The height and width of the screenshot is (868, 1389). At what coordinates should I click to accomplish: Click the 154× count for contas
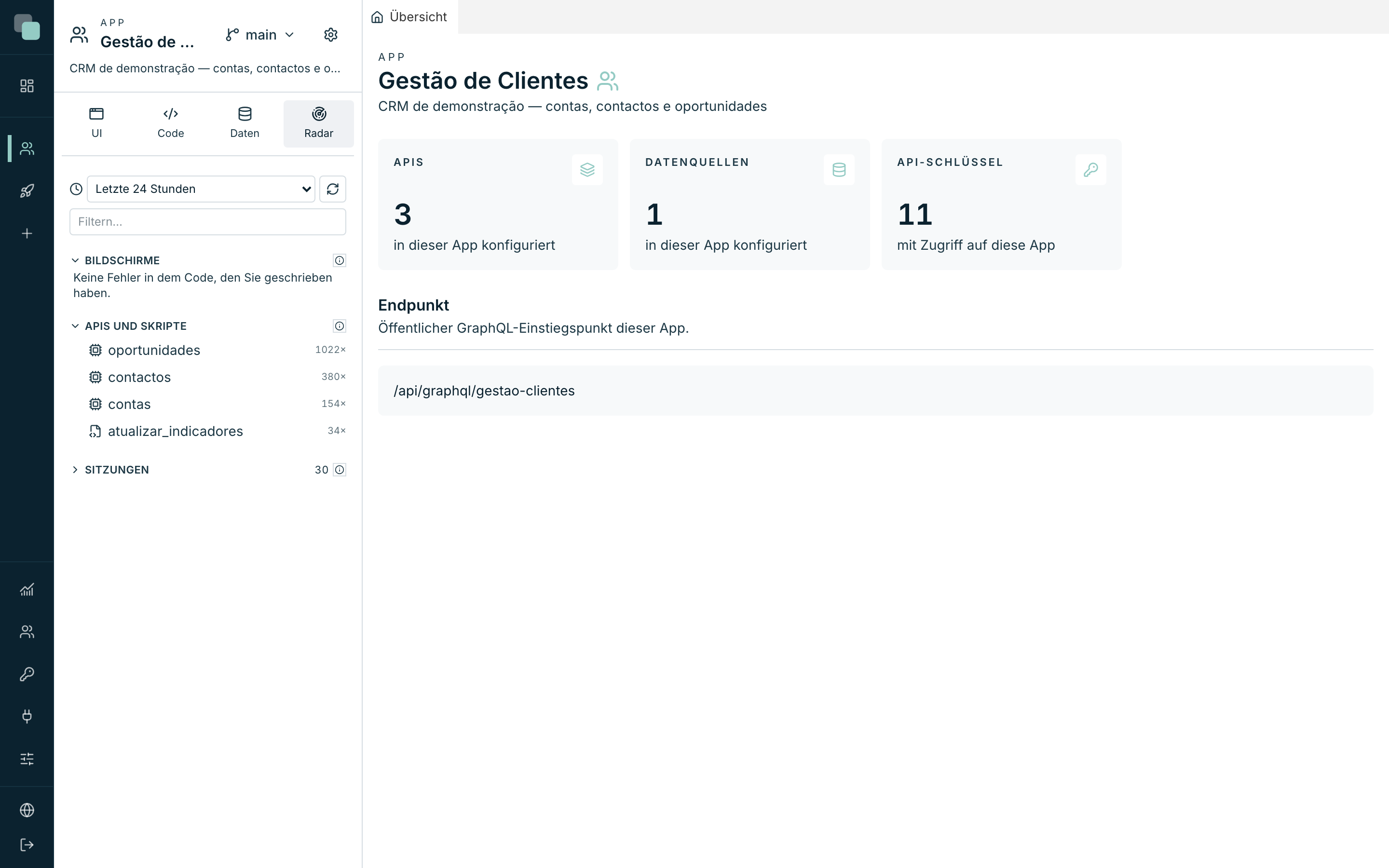click(333, 404)
